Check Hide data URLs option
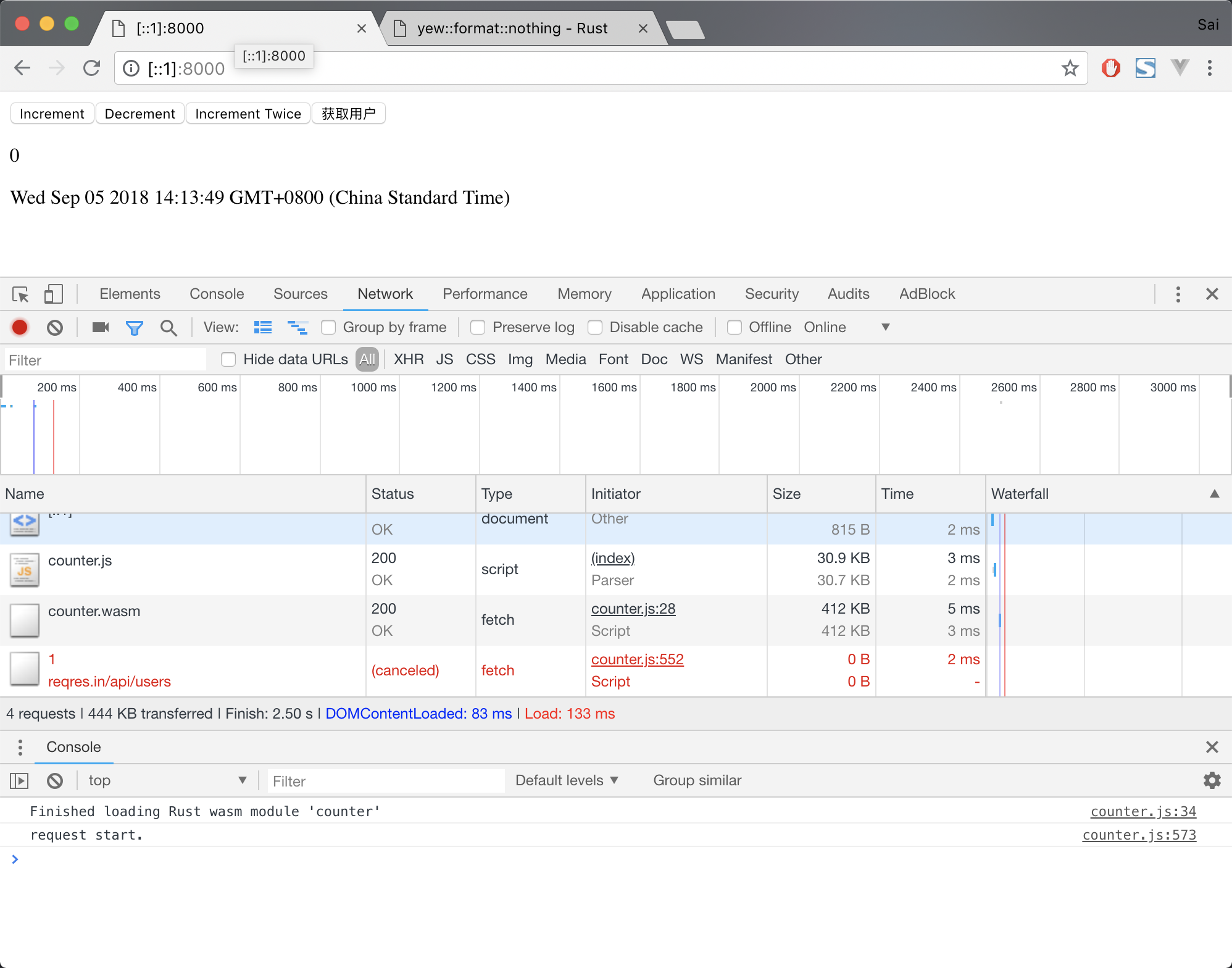Image resolution: width=1232 pixels, height=968 pixels. 228,359
